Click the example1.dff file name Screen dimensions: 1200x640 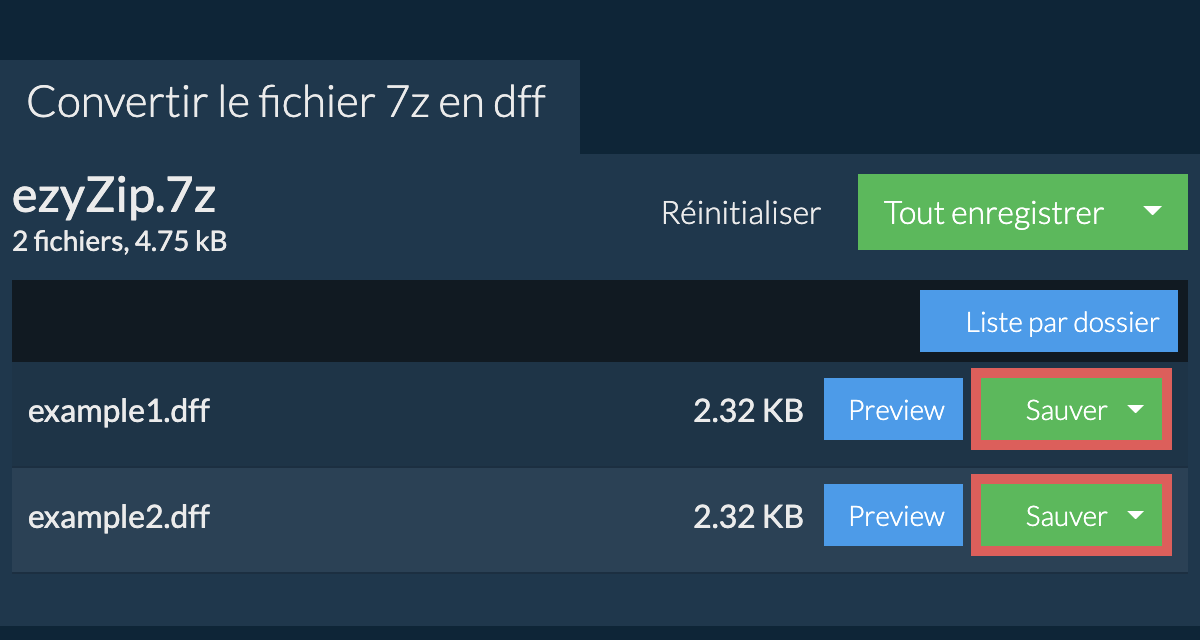click(x=119, y=411)
